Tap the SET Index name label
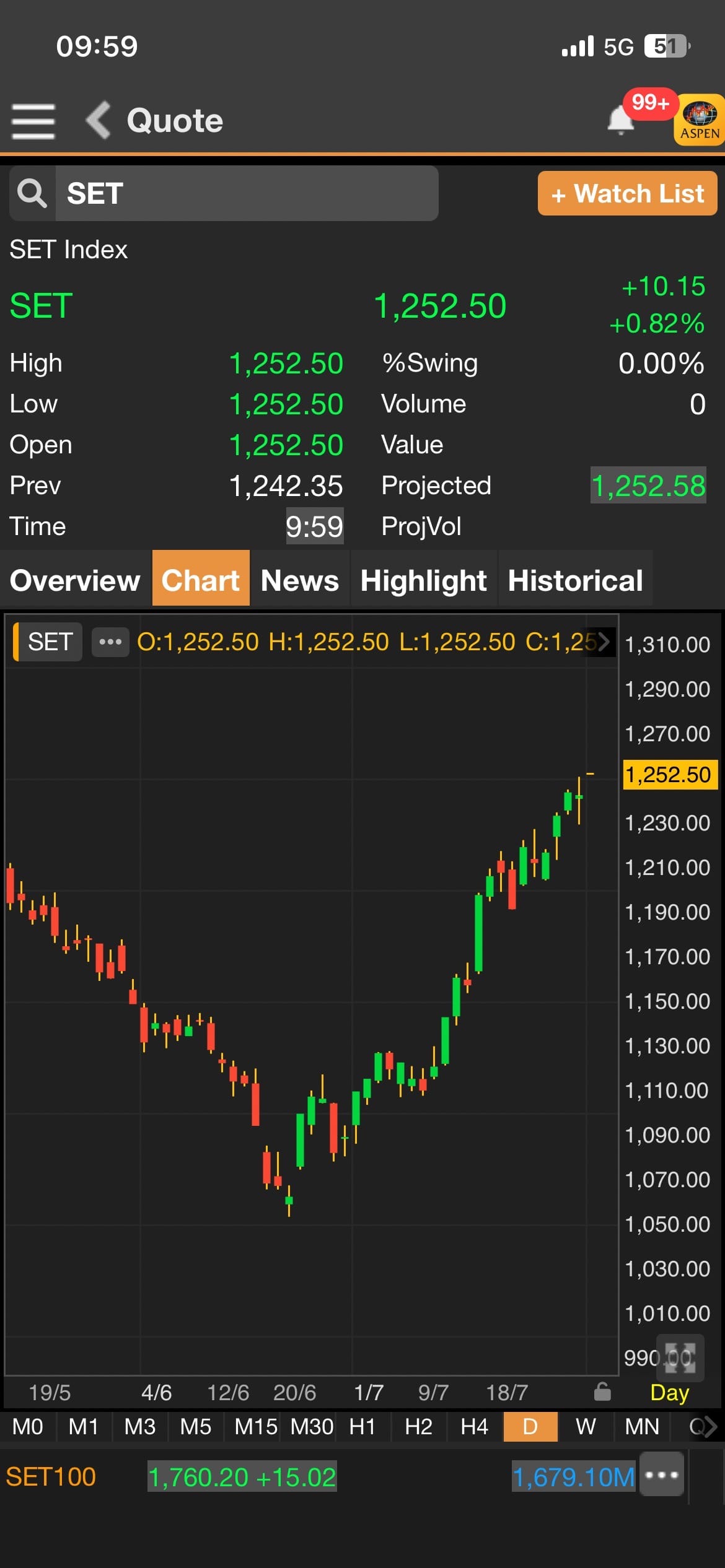 pos(69,250)
